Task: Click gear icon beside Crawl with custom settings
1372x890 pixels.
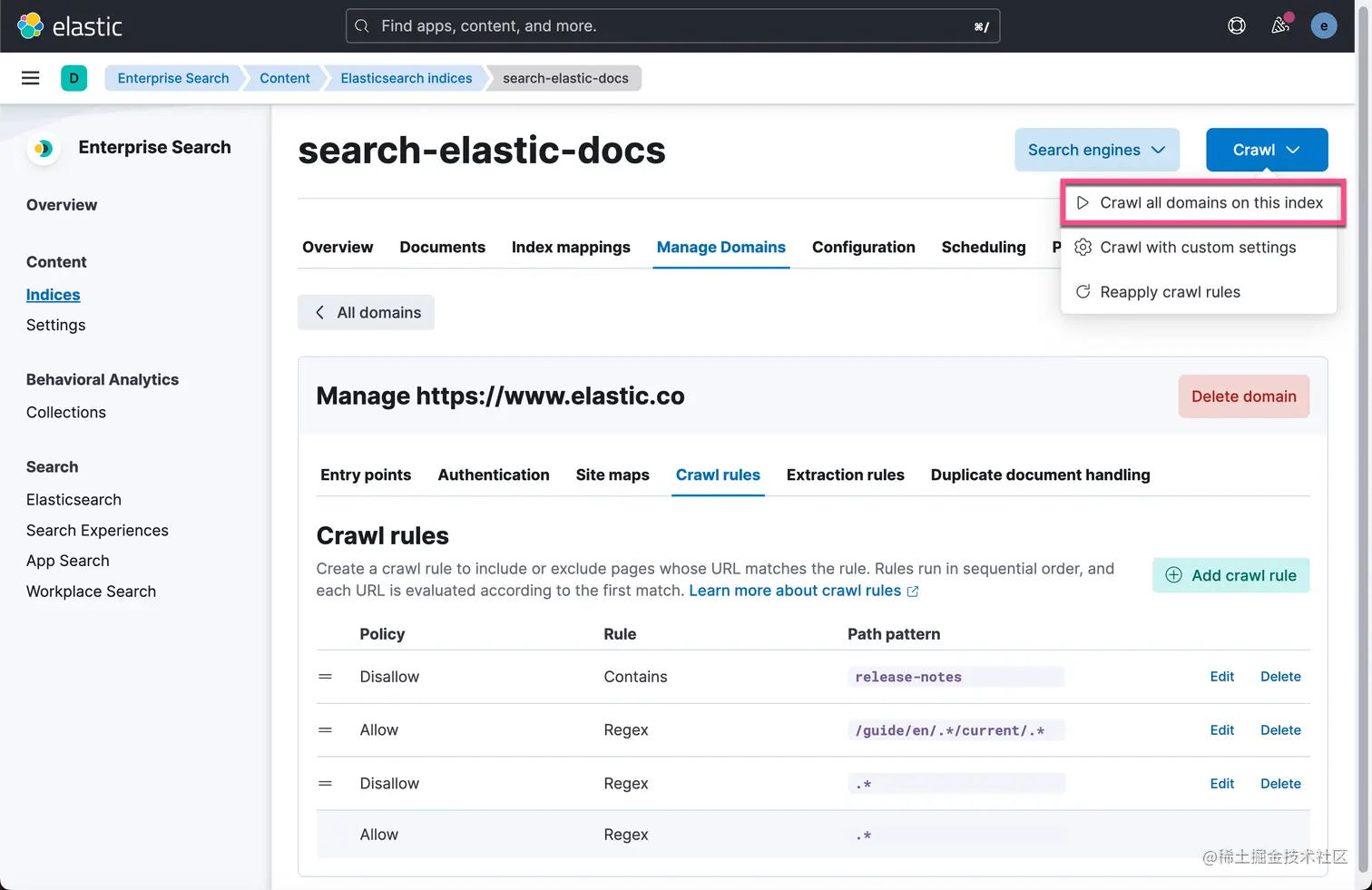Action: 1083,248
